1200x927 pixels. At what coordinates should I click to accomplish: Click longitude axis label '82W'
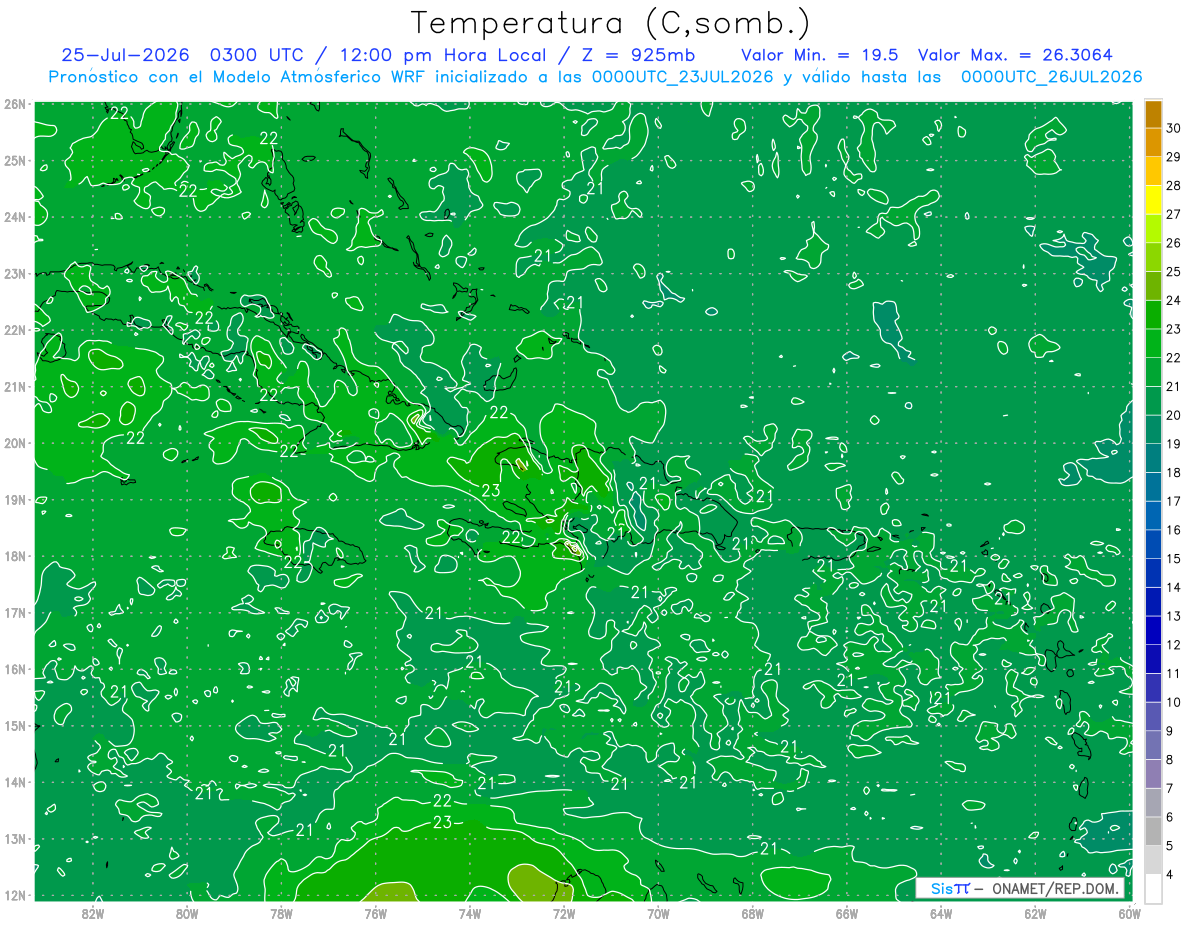coord(93,913)
